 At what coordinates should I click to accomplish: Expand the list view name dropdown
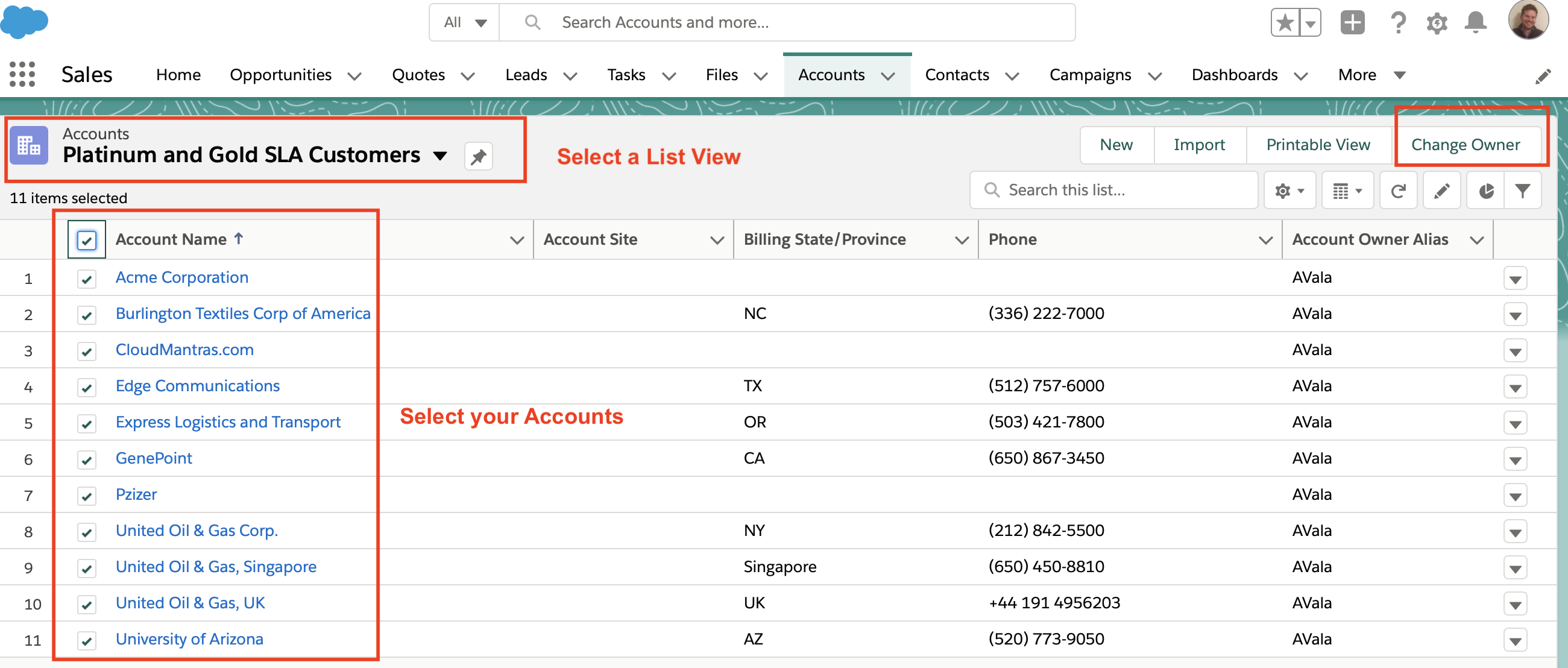[440, 156]
